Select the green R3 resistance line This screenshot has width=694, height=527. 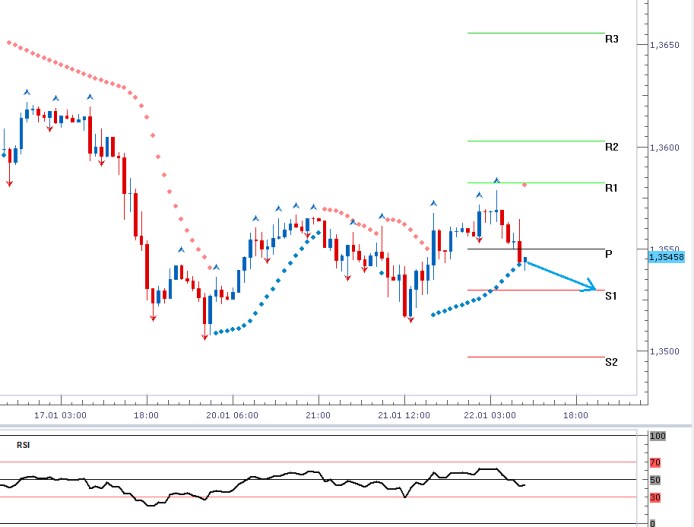(x=536, y=33)
